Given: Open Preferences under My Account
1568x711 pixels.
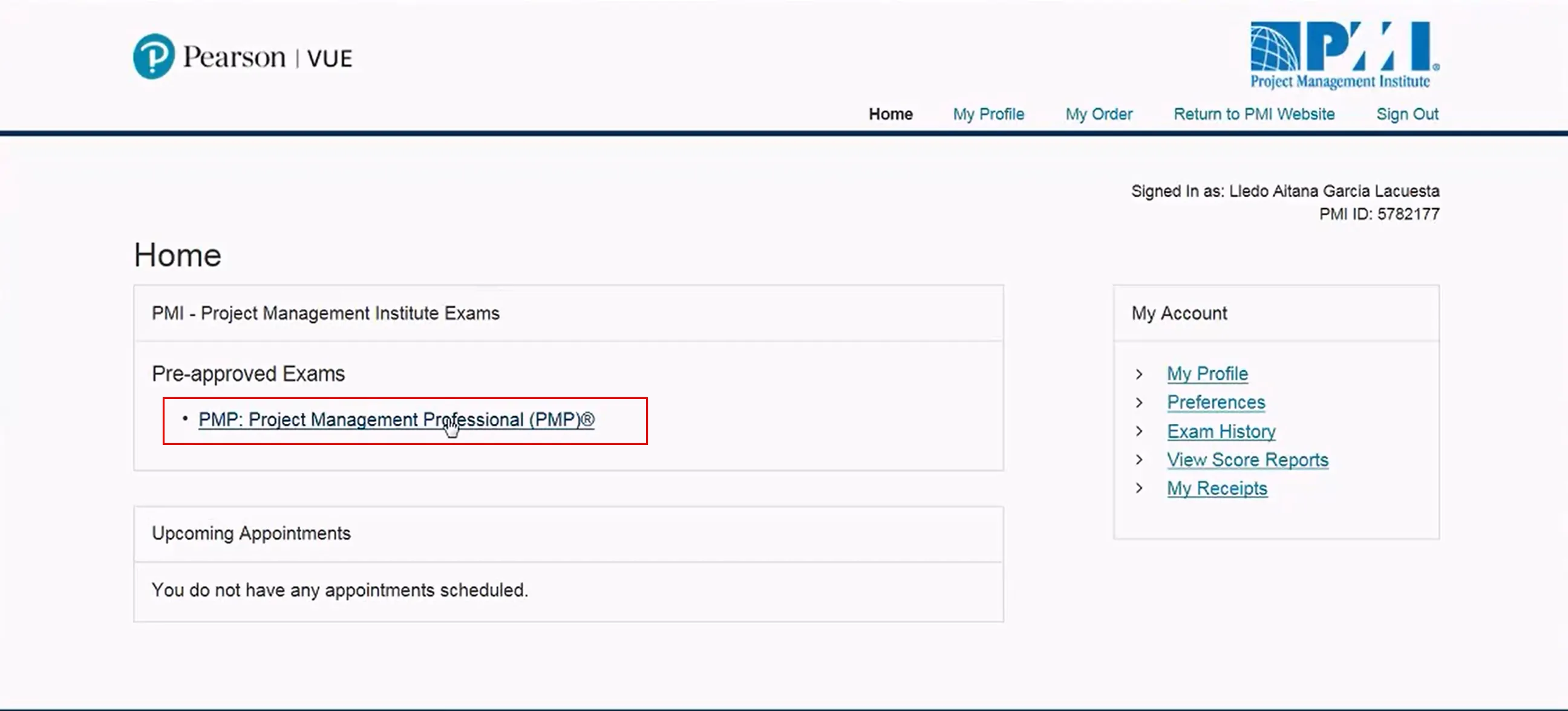Looking at the screenshot, I should tap(1215, 402).
